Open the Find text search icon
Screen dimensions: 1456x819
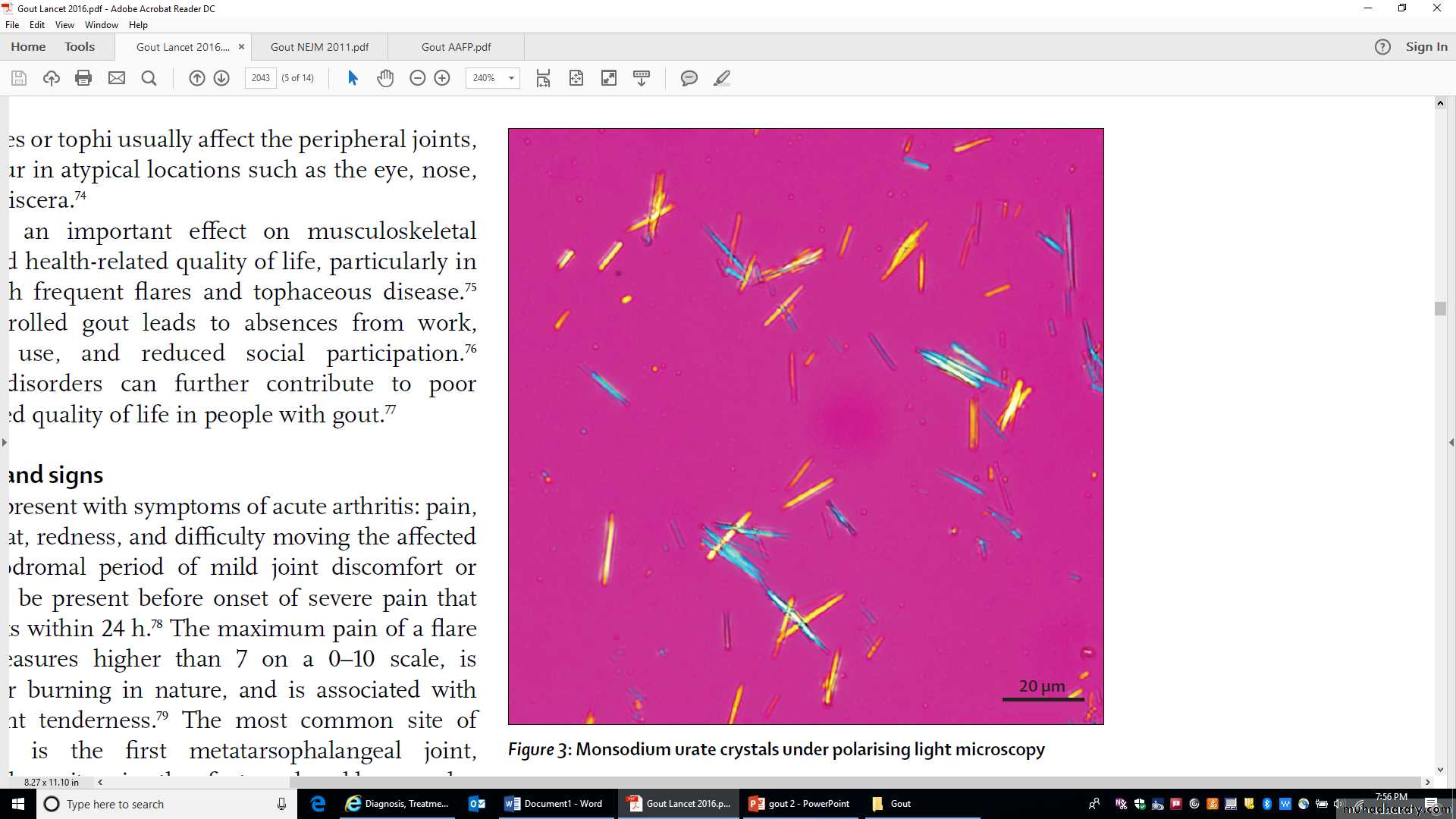(149, 78)
